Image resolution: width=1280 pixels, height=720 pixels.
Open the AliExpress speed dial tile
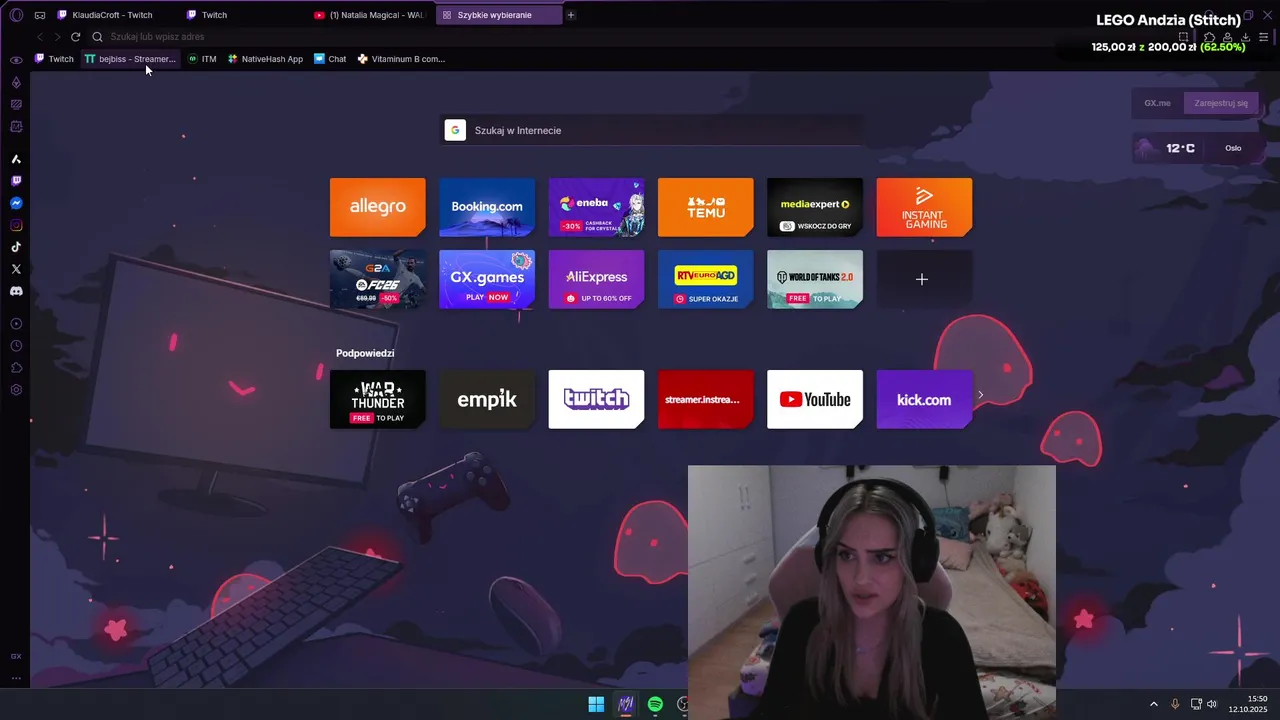coord(596,279)
